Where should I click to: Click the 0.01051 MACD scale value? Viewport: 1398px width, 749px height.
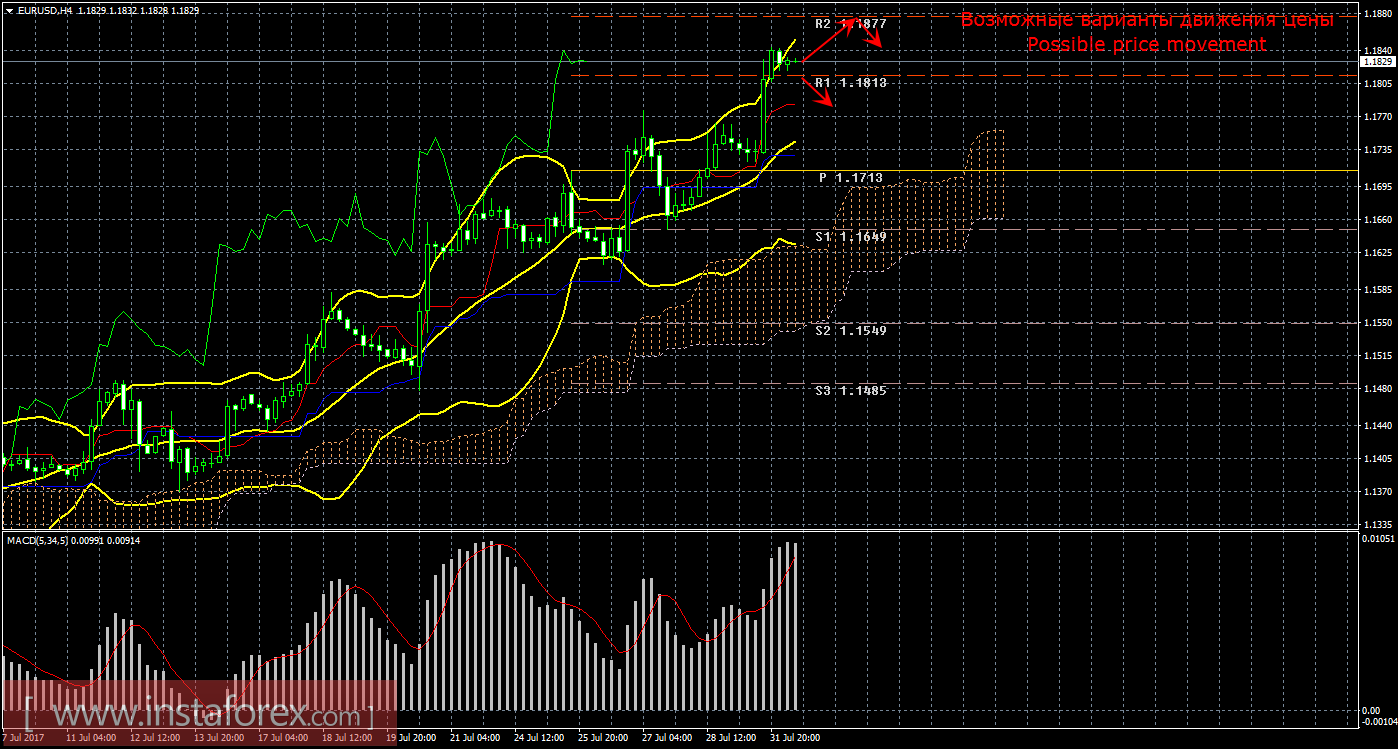coord(1378,540)
